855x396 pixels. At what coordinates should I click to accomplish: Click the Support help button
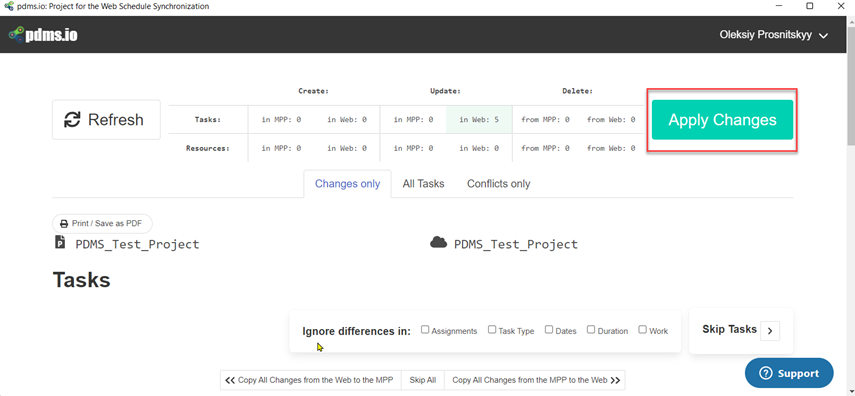coord(789,373)
